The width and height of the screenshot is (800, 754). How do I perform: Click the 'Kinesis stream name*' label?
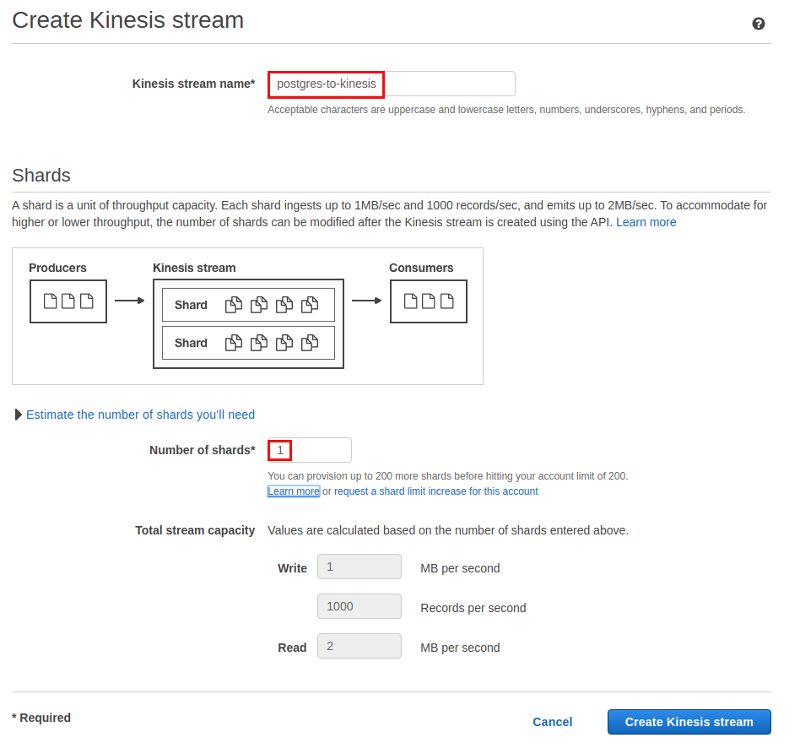tap(193, 84)
